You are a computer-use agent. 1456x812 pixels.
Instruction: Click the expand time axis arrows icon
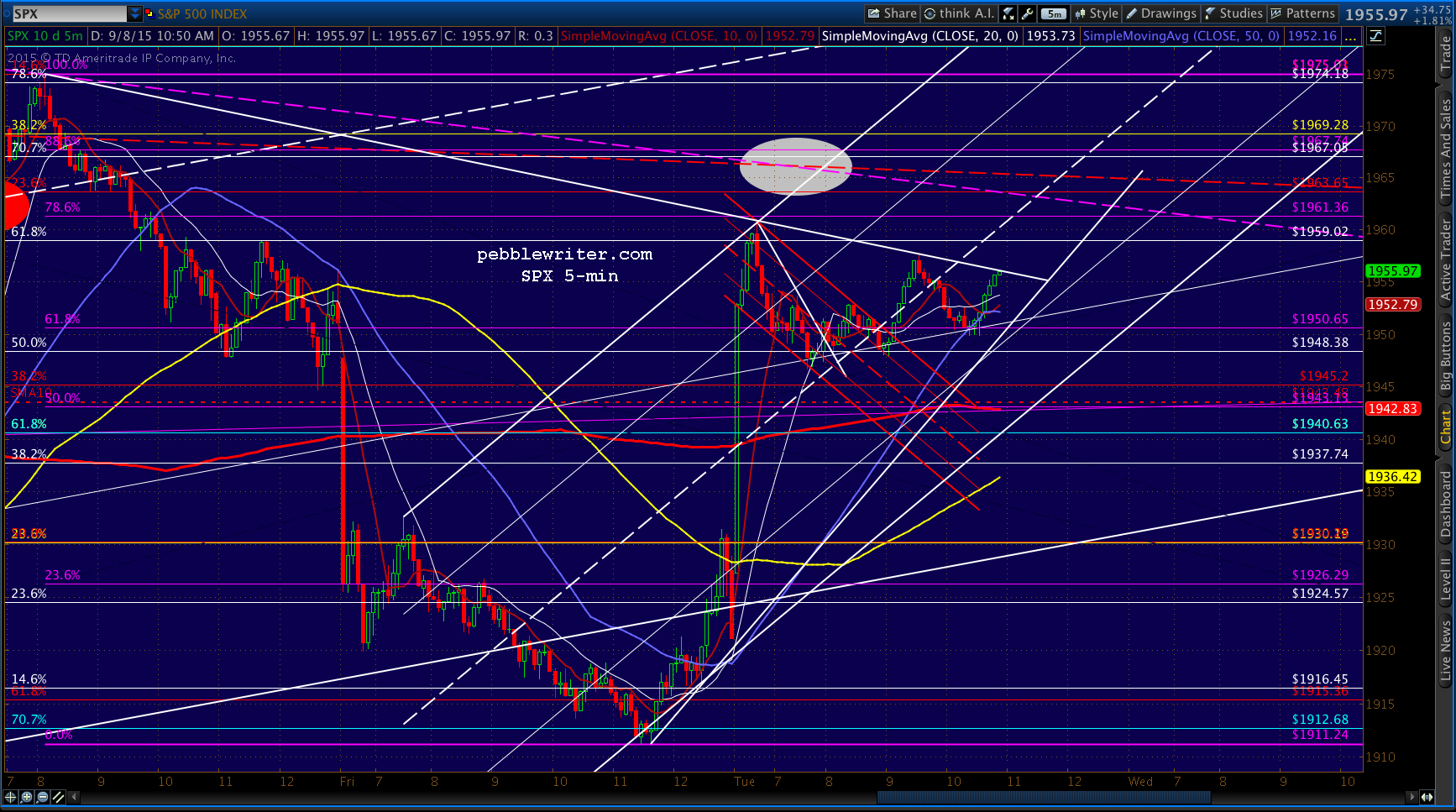1427,797
